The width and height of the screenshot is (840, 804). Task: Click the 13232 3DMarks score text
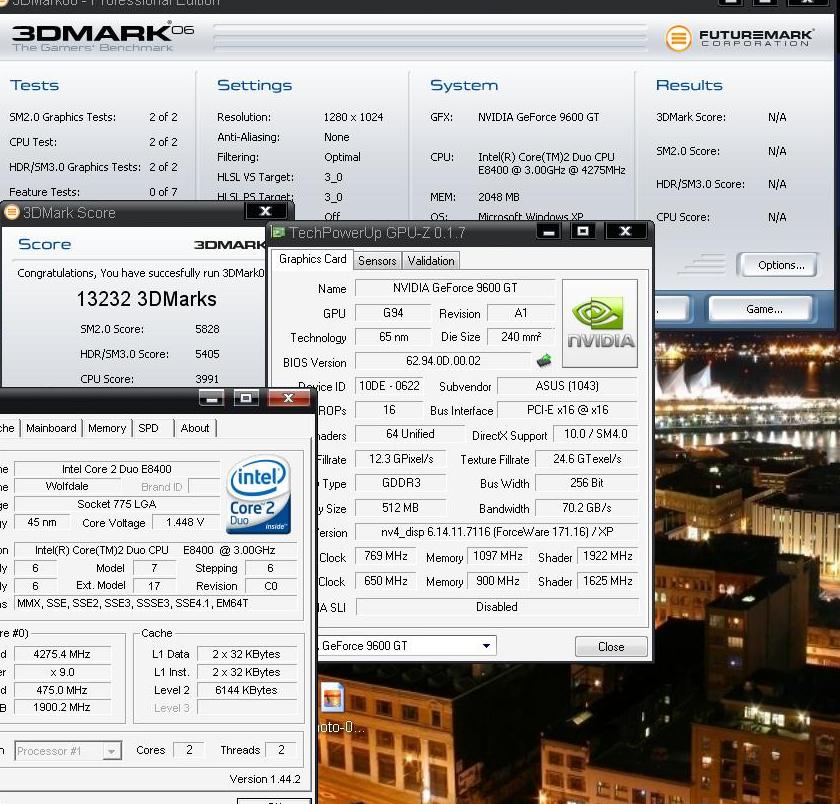146,299
